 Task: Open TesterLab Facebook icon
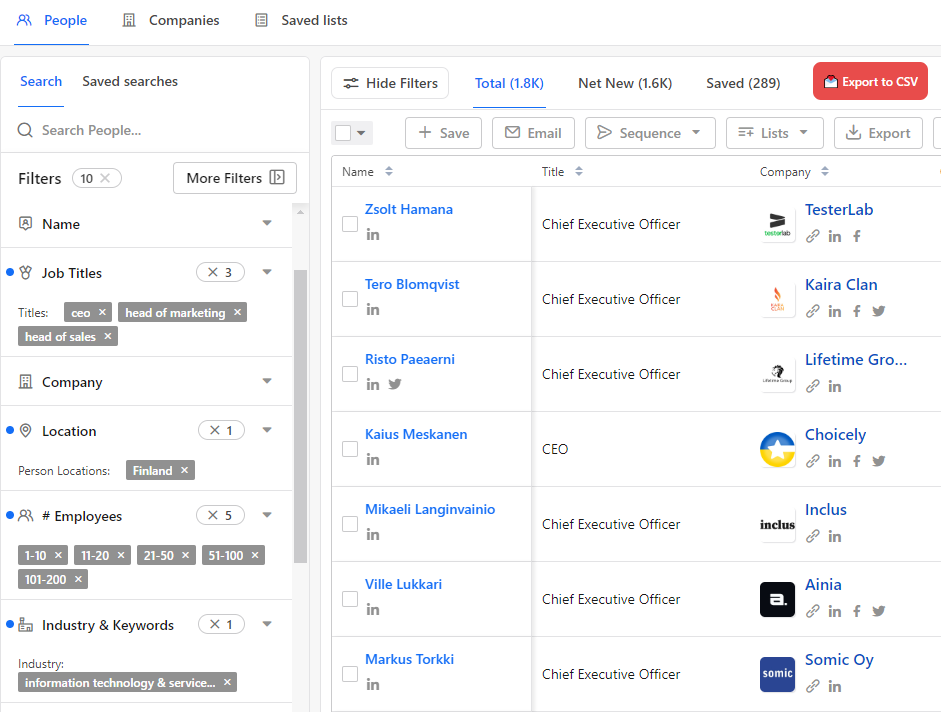tap(857, 236)
